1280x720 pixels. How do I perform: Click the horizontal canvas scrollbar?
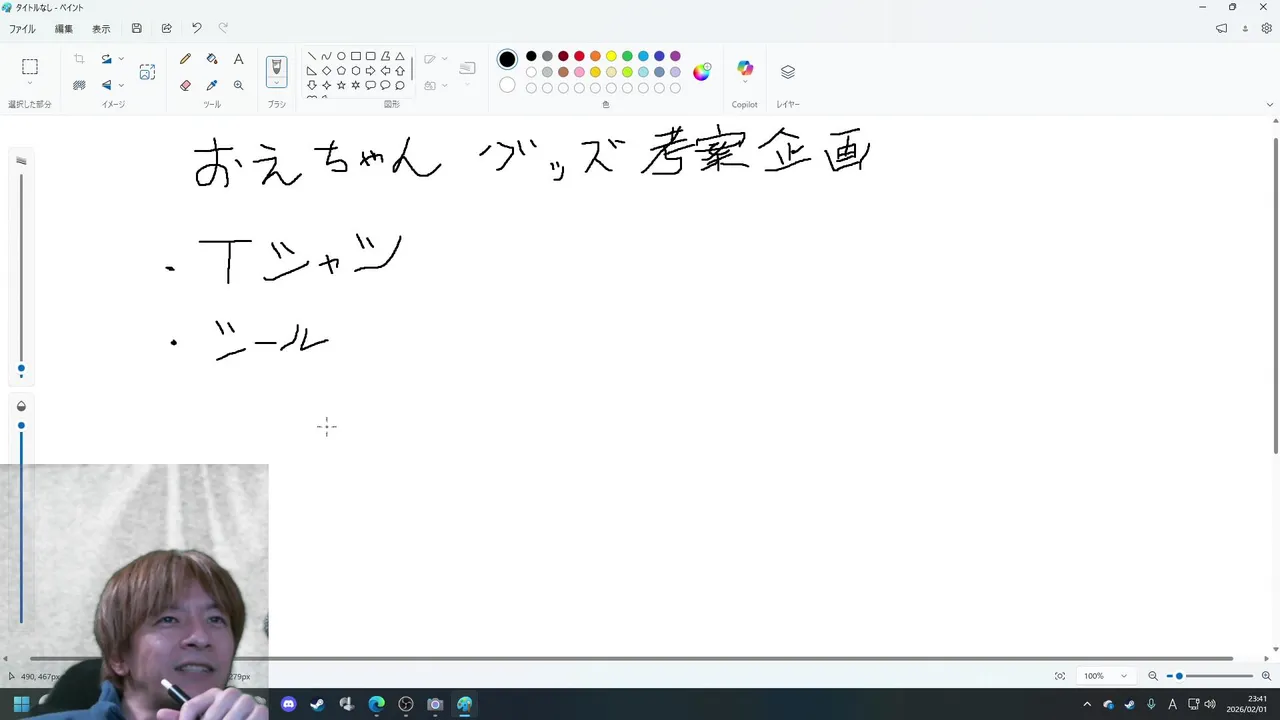[631, 658]
